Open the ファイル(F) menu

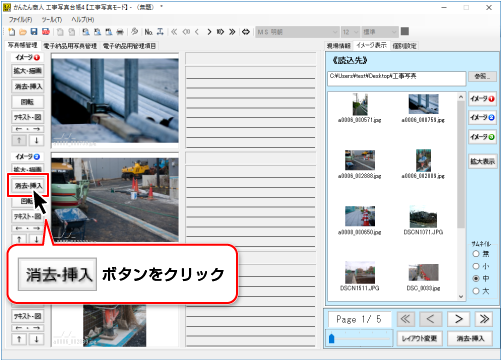[x=20, y=20]
